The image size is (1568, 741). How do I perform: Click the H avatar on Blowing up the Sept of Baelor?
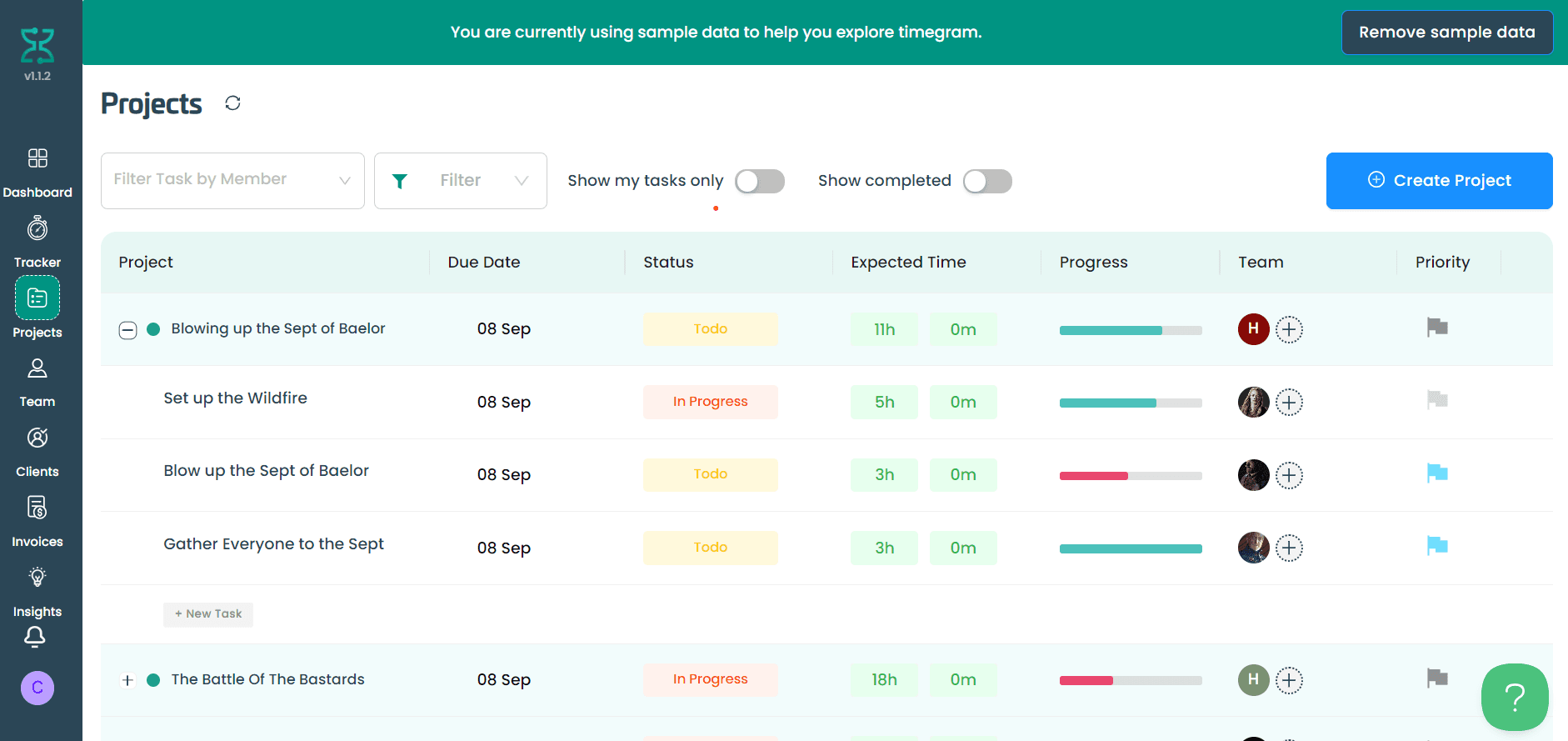[1253, 329]
